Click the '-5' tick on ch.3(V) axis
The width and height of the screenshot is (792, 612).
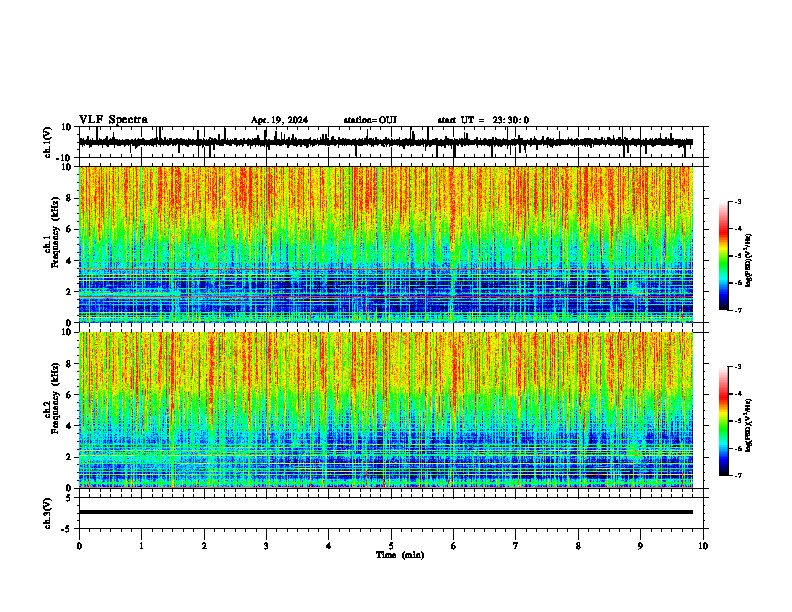pyautogui.click(x=66, y=528)
